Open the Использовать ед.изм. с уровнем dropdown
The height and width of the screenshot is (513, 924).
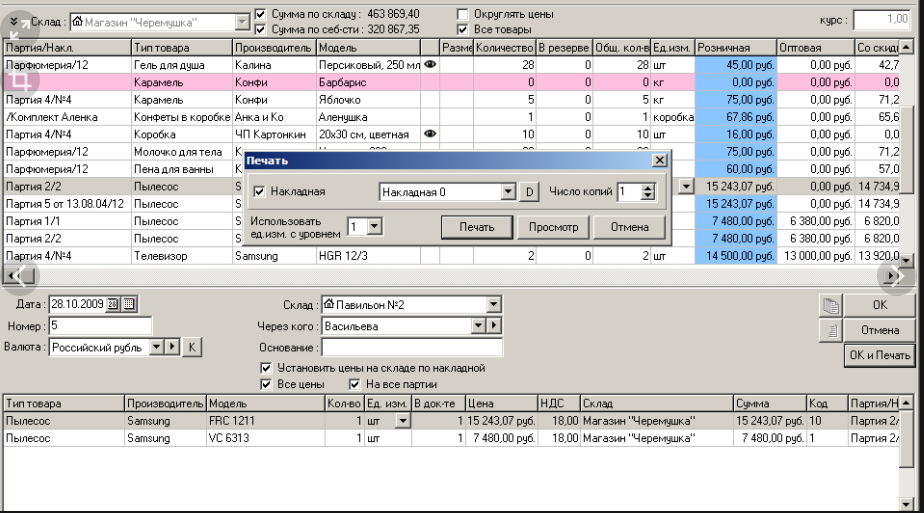click(375, 226)
